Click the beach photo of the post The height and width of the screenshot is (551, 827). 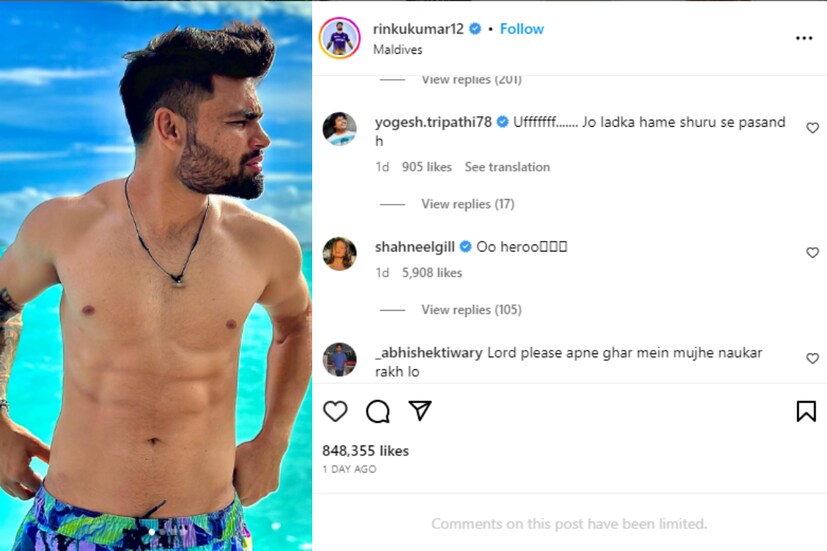[x=156, y=275]
